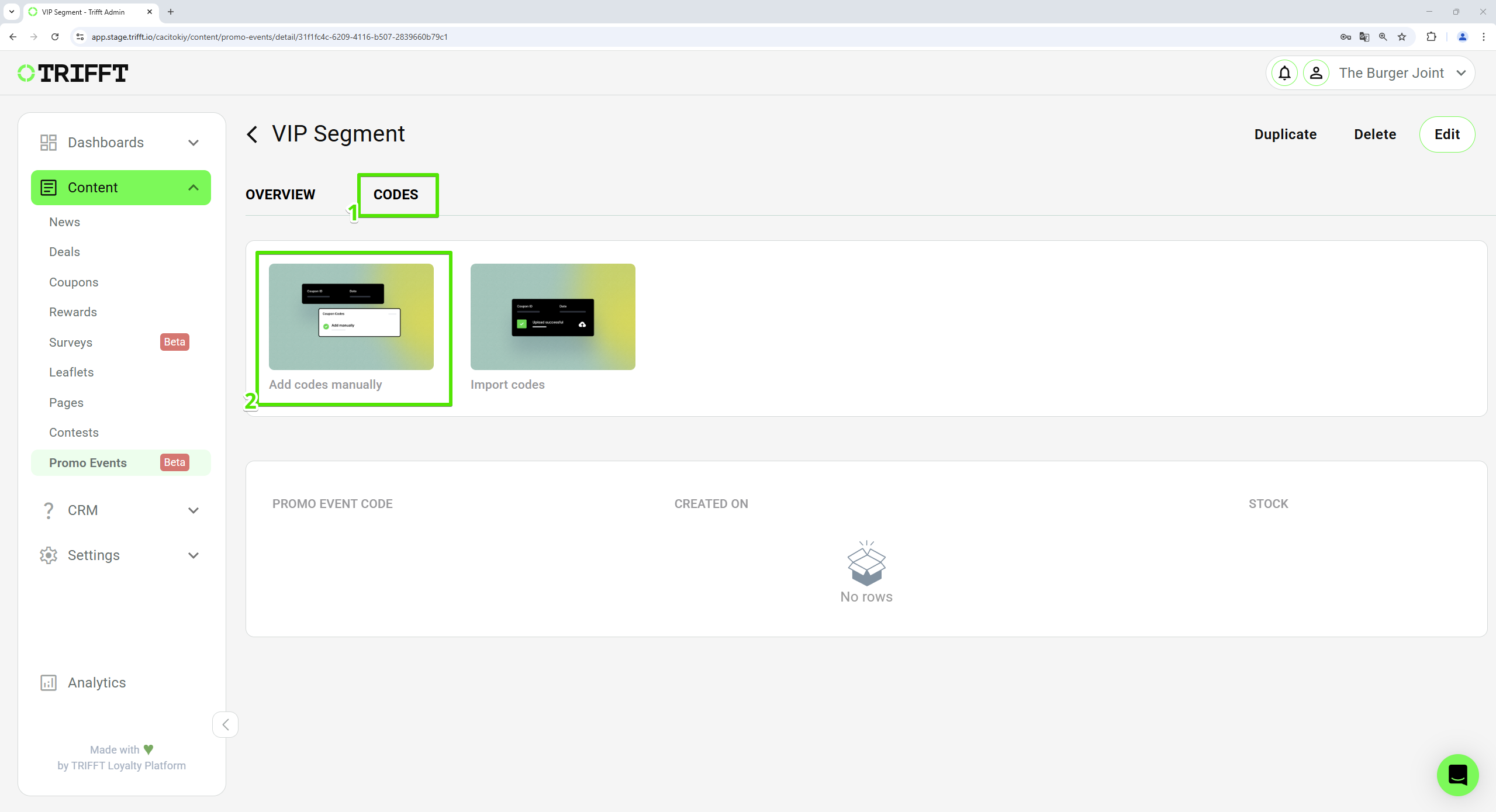The width and height of the screenshot is (1496, 812).
Task: Click the notification bell icon
Action: tap(1285, 73)
